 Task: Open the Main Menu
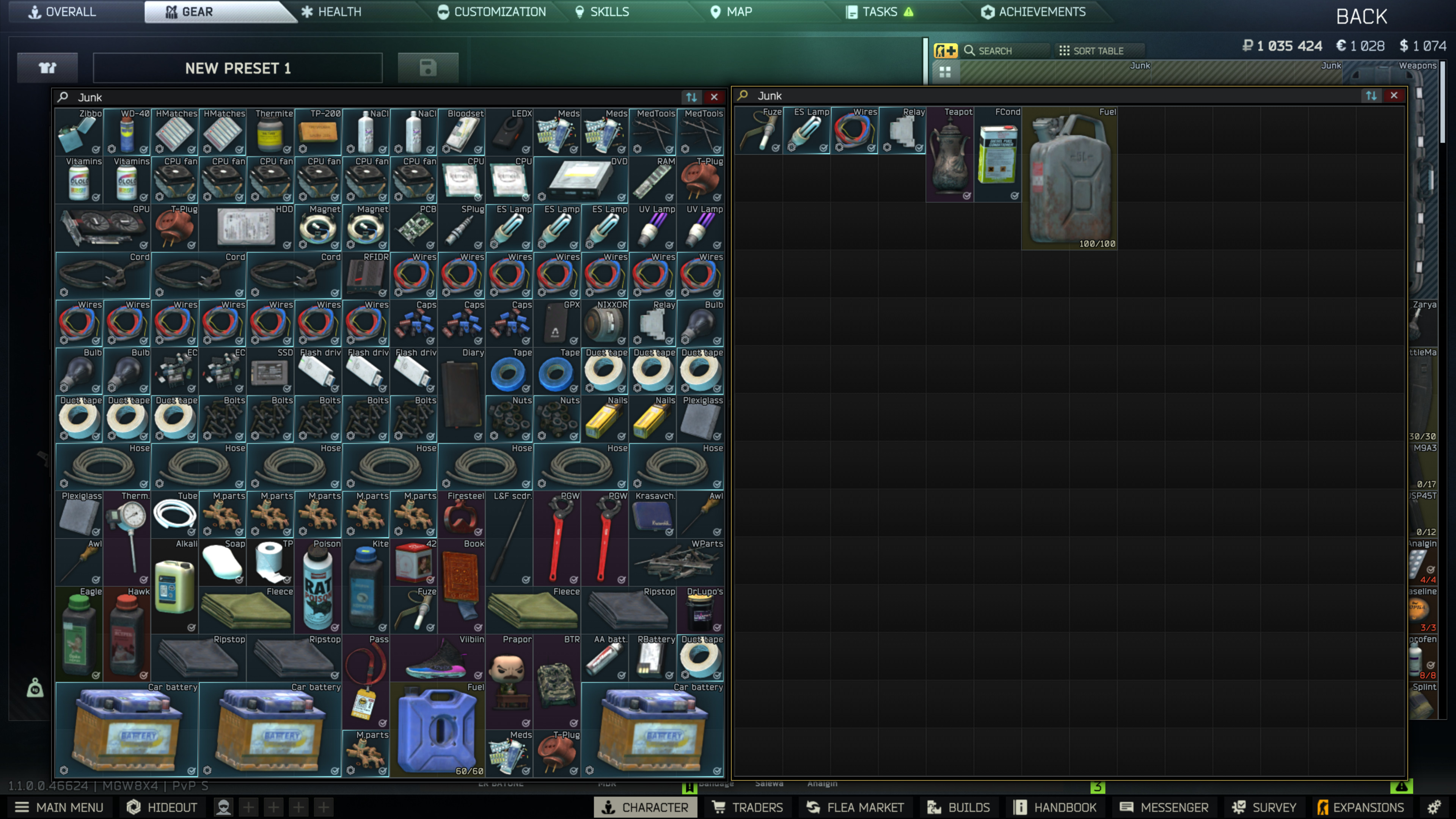point(59,807)
